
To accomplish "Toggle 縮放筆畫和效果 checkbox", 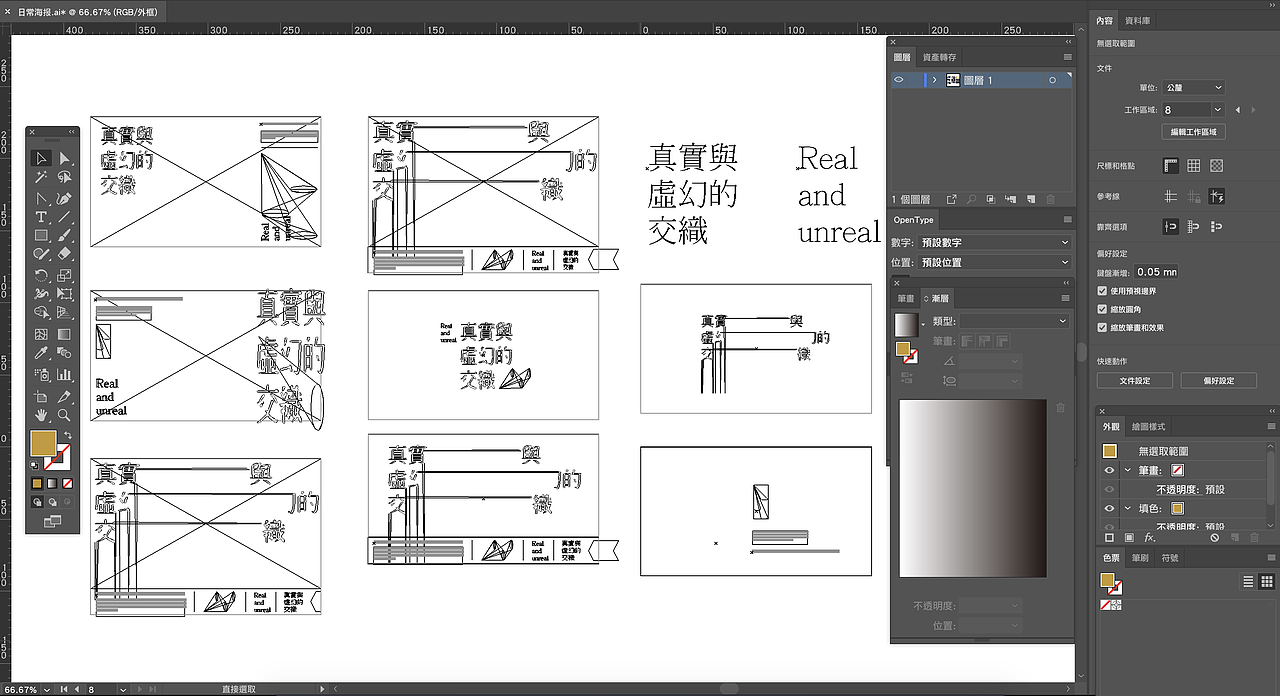I will pyautogui.click(x=1102, y=327).
